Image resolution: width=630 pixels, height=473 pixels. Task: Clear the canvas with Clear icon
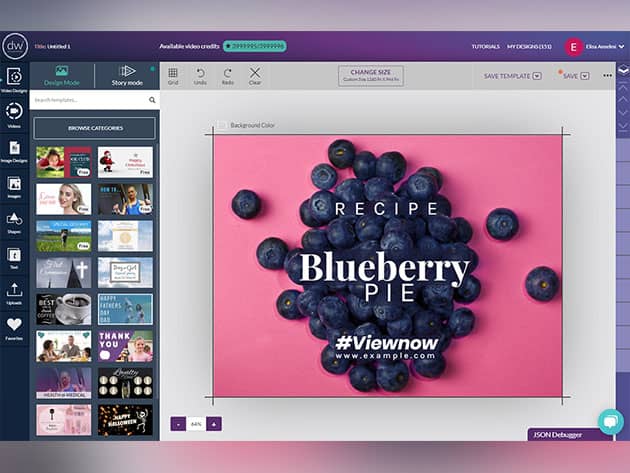click(x=254, y=75)
